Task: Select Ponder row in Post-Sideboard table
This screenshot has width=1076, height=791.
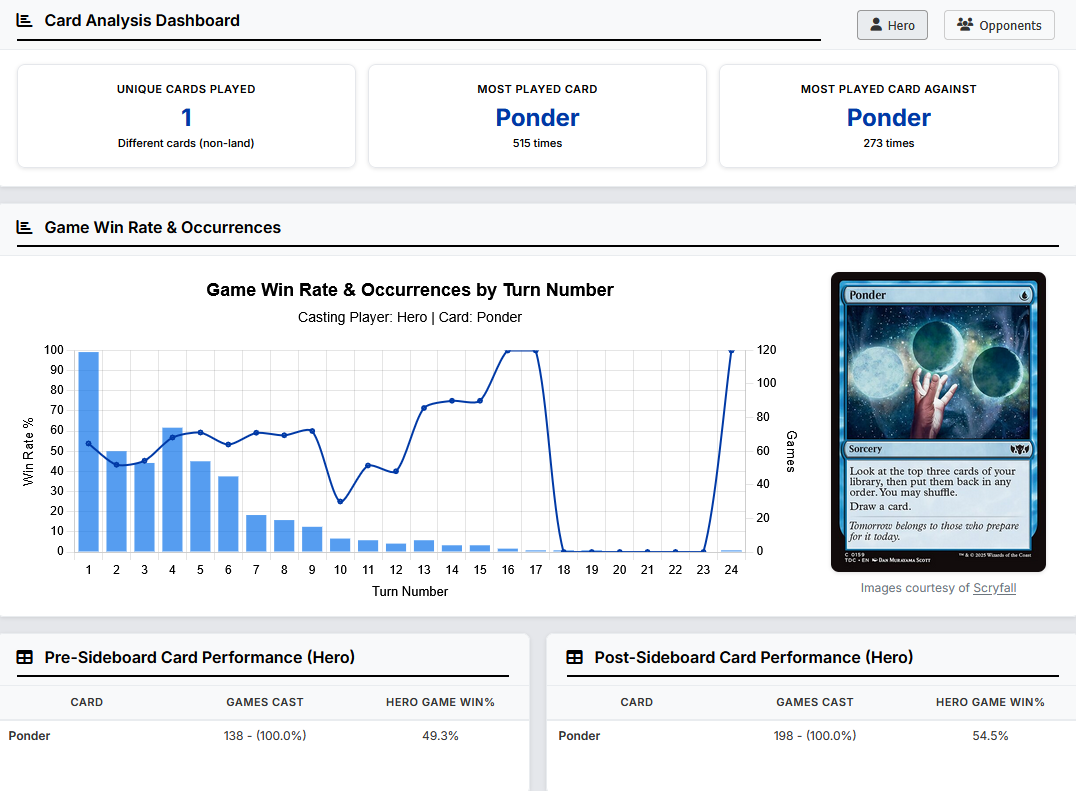Action: point(811,736)
